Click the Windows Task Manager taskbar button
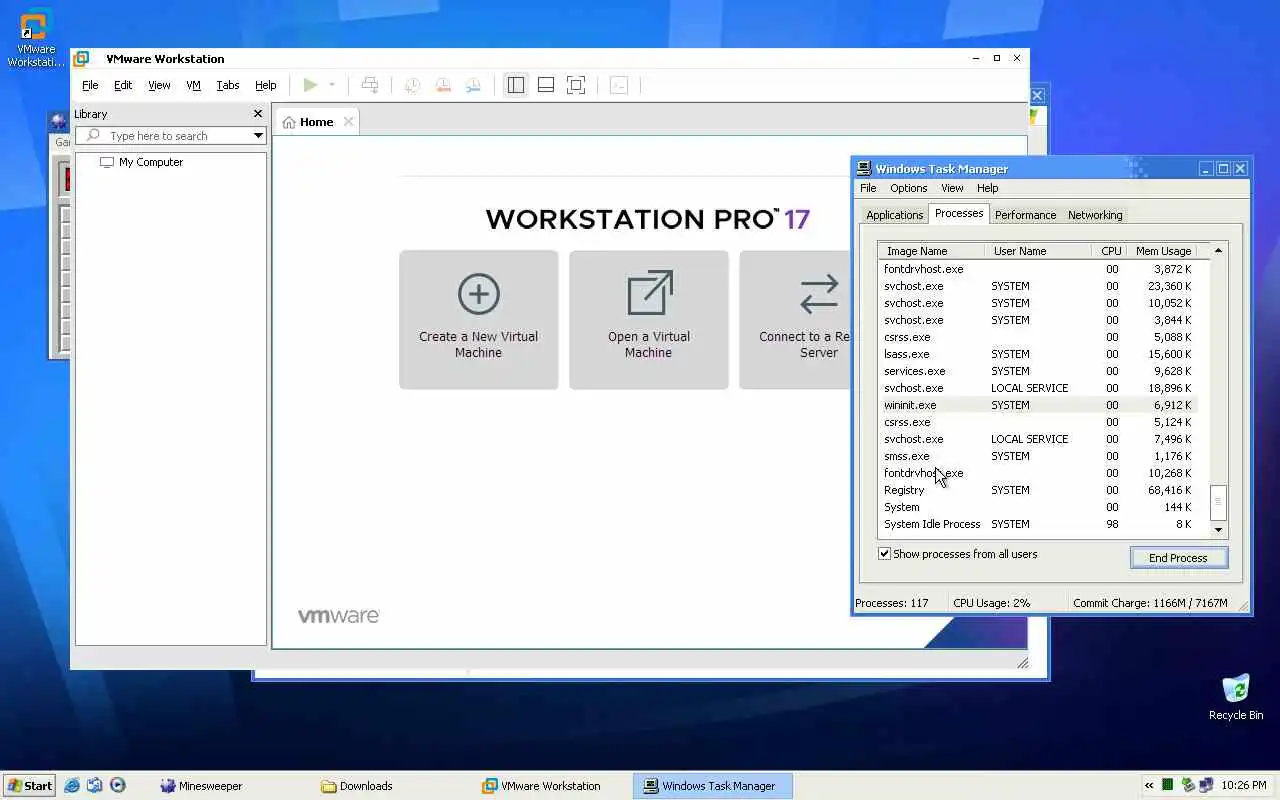 pos(712,786)
